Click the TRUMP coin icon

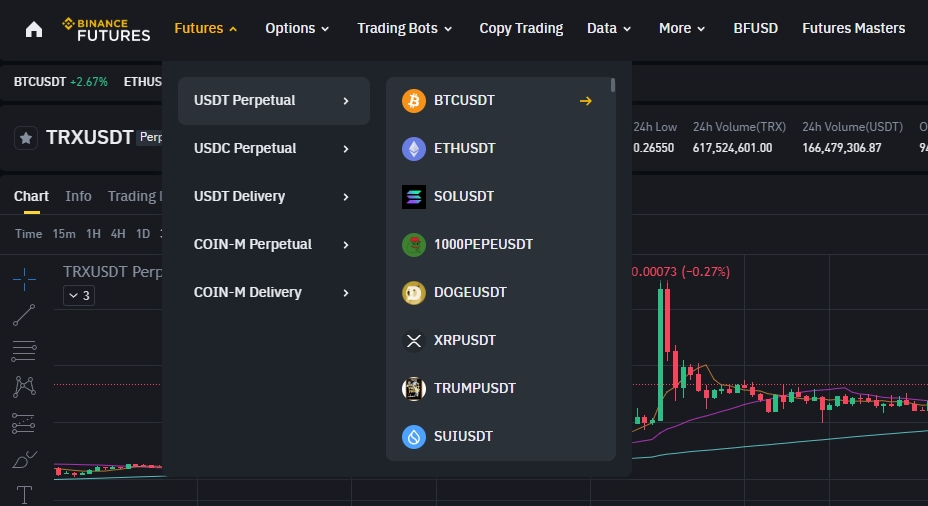(x=414, y=388)
